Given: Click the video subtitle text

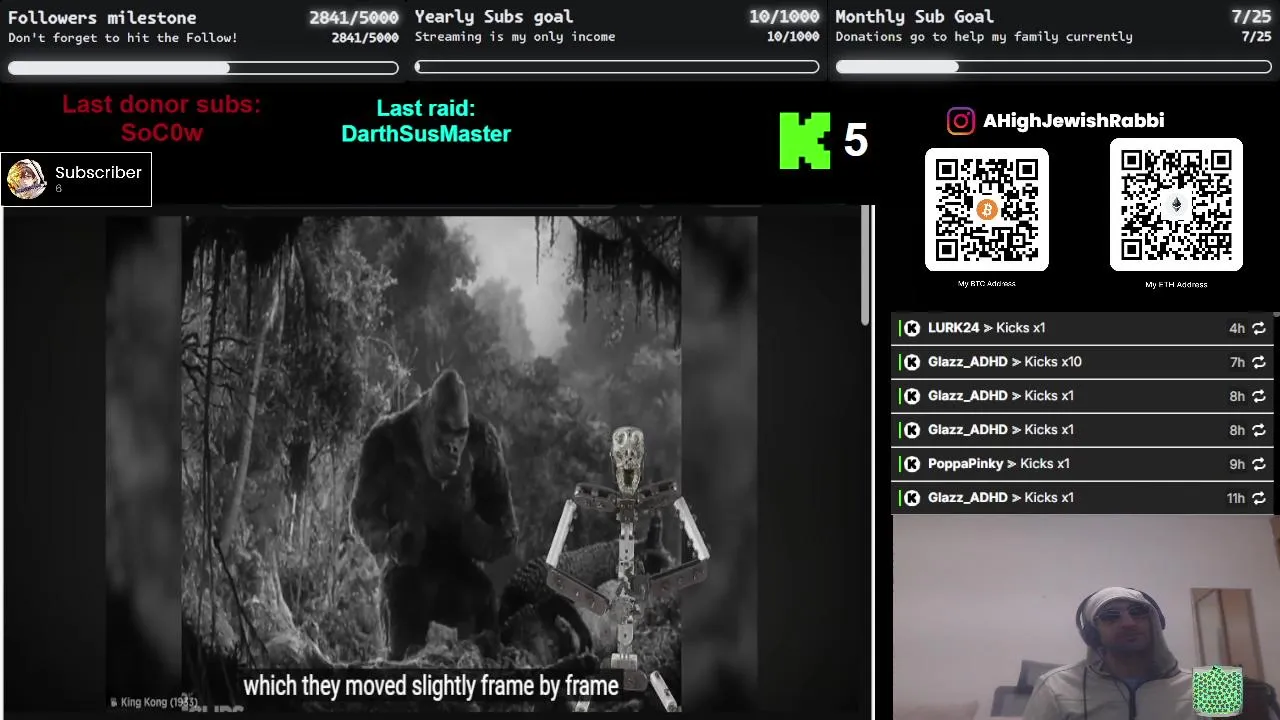Looking at the screenshot, I should point(431,686).
